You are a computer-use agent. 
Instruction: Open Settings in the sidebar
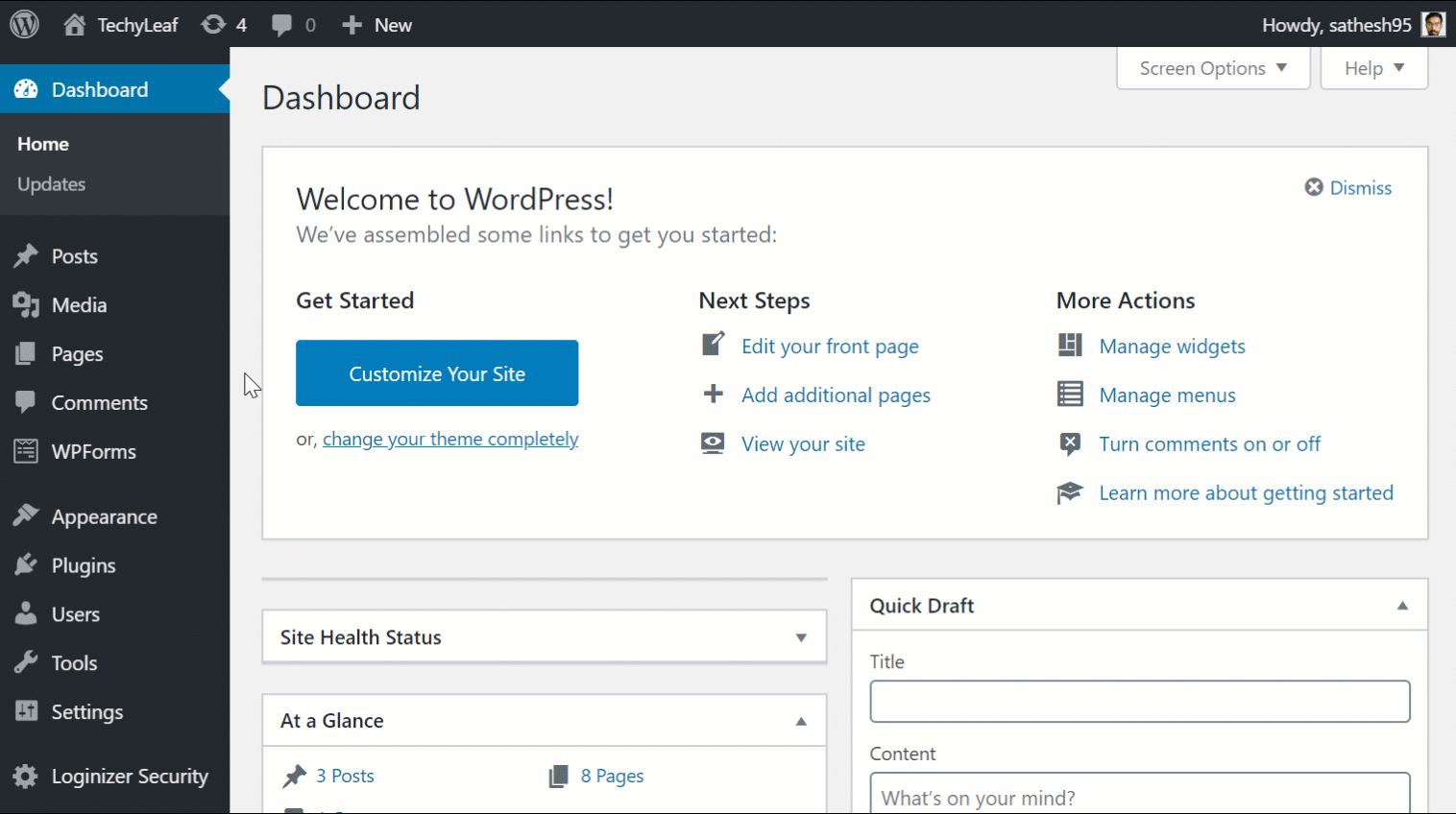pos(87,712)
